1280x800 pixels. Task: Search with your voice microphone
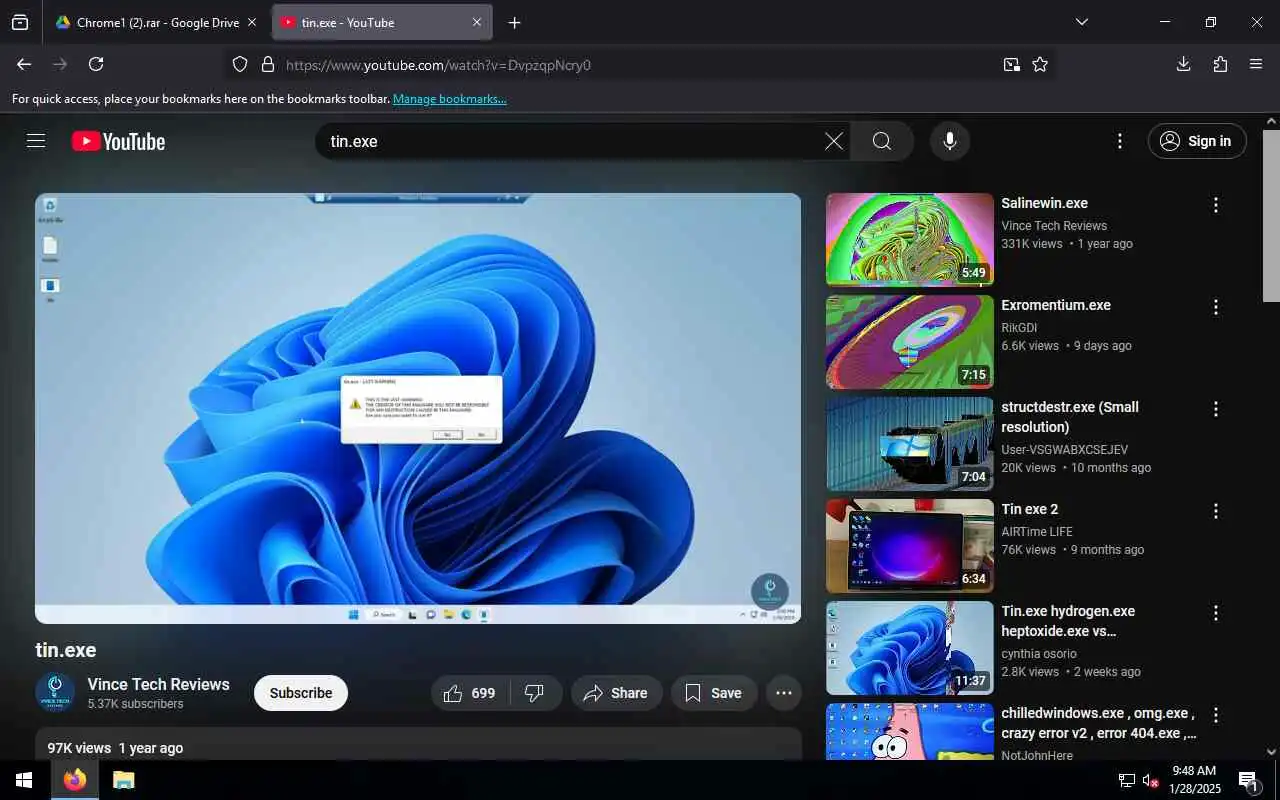(950, 141)
